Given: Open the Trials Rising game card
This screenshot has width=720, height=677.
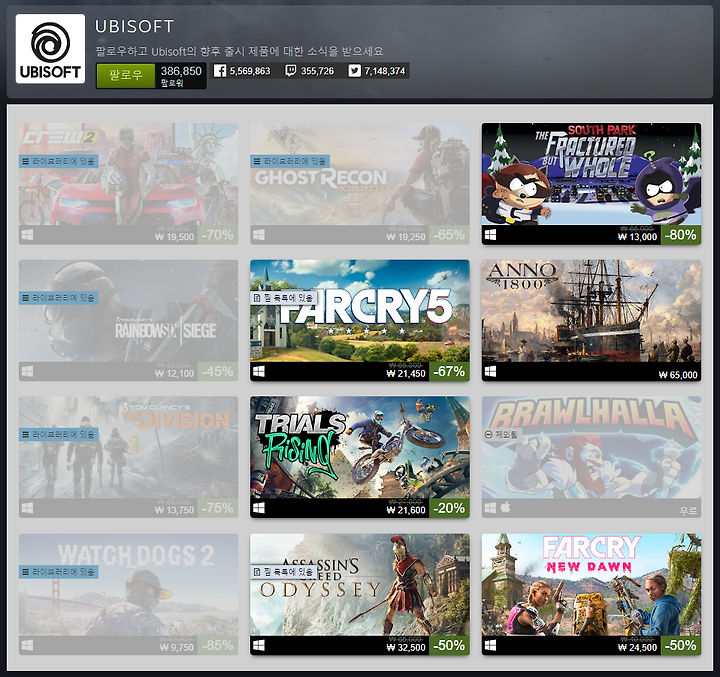Looking at the screenshot, I should (x=360, y=457).
